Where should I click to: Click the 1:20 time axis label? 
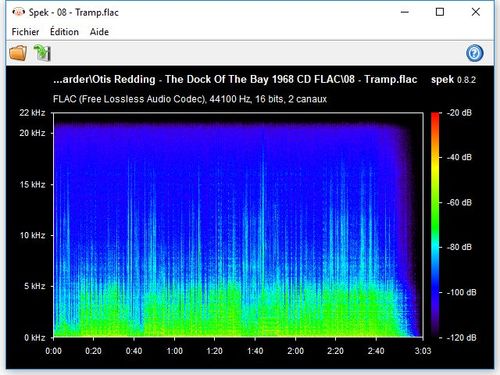[x=214, y=351]
